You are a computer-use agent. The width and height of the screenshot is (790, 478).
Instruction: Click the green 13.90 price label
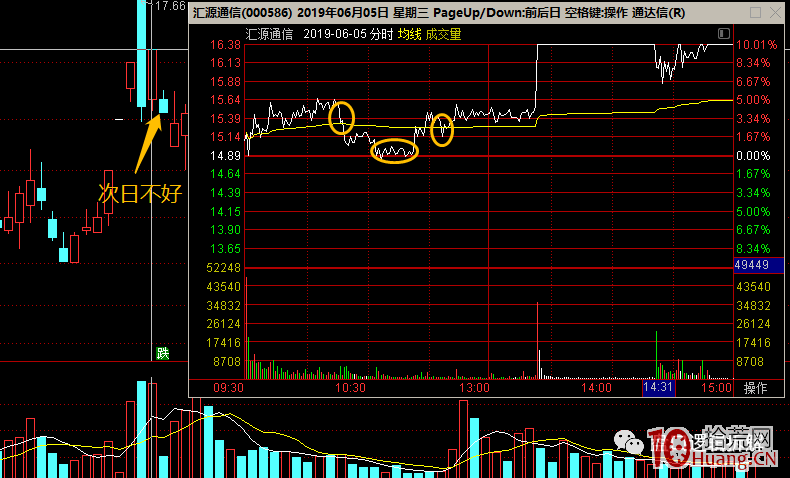[225, 230]
